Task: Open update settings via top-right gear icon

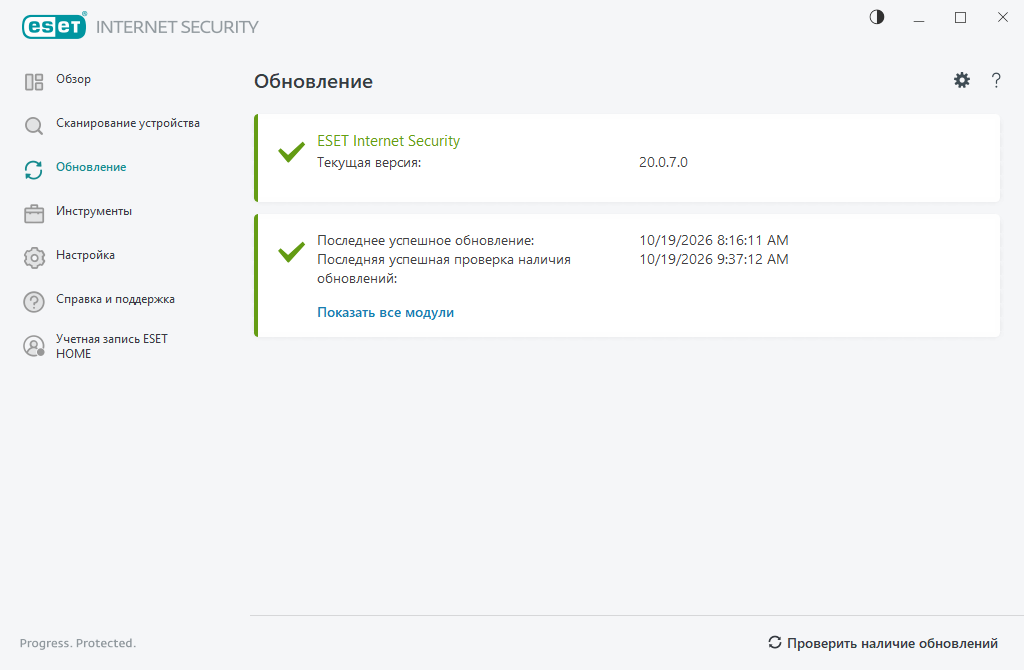Action: pyautogui.click(x=961, y=80)
